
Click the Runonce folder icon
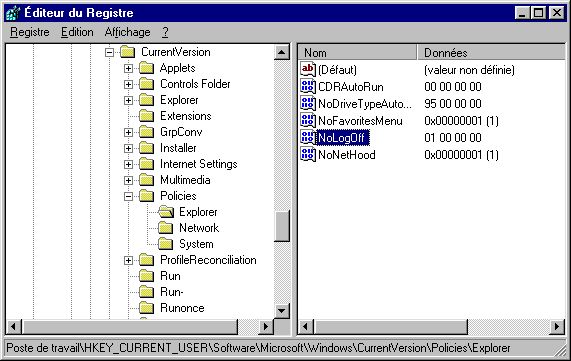[x=147, y=308]
